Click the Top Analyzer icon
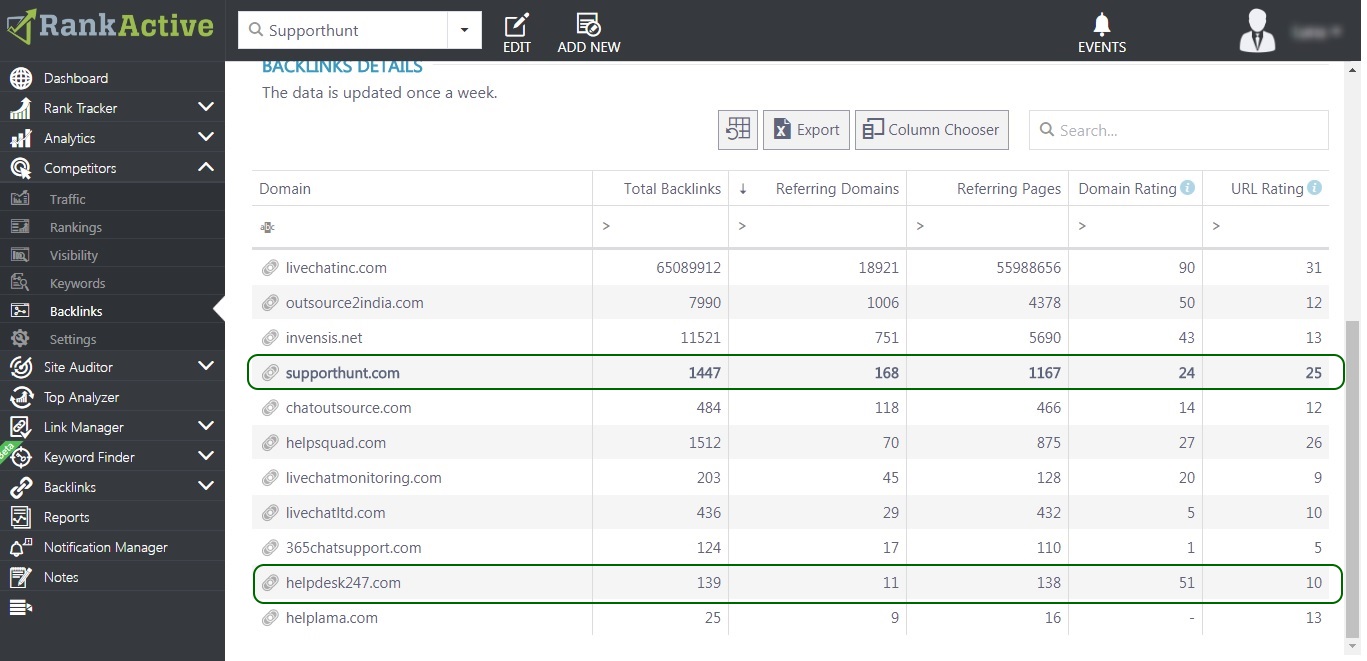Screen dimensions: 1367x661 (x=20, y=397)
